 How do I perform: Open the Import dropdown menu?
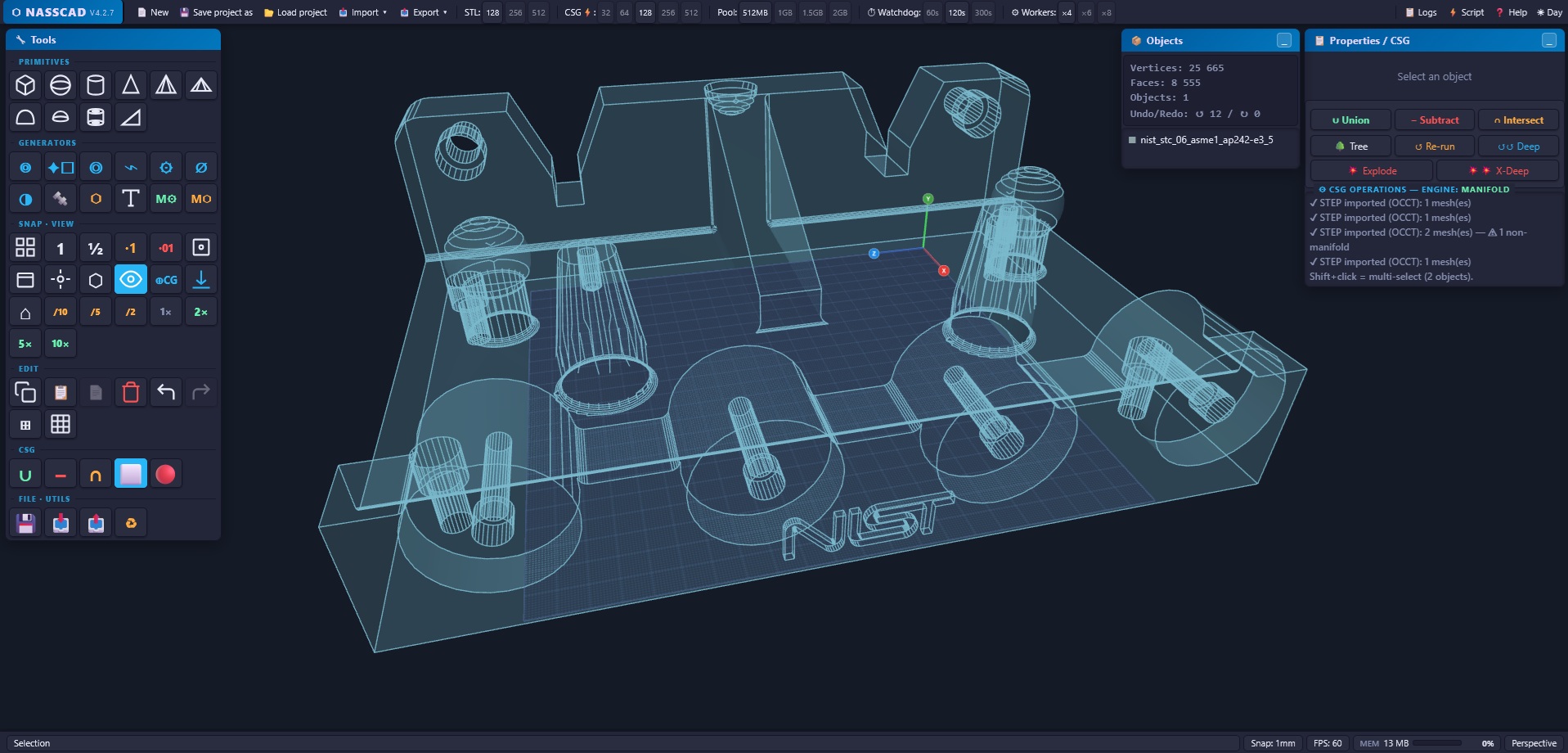[x=363, y=12]
